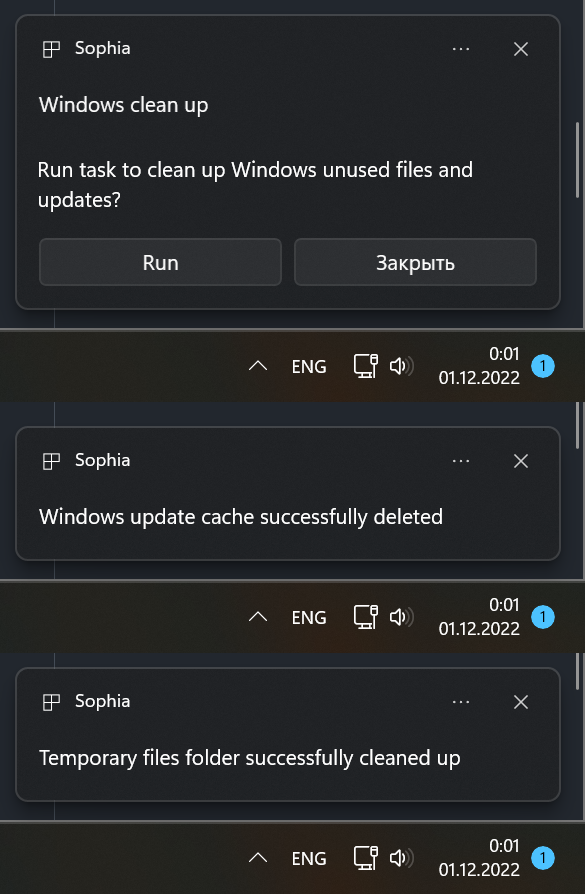Open ENG language switcher beneath Windows clean up notification
This screenshot has width=585, height=894.
click(309, 366)
